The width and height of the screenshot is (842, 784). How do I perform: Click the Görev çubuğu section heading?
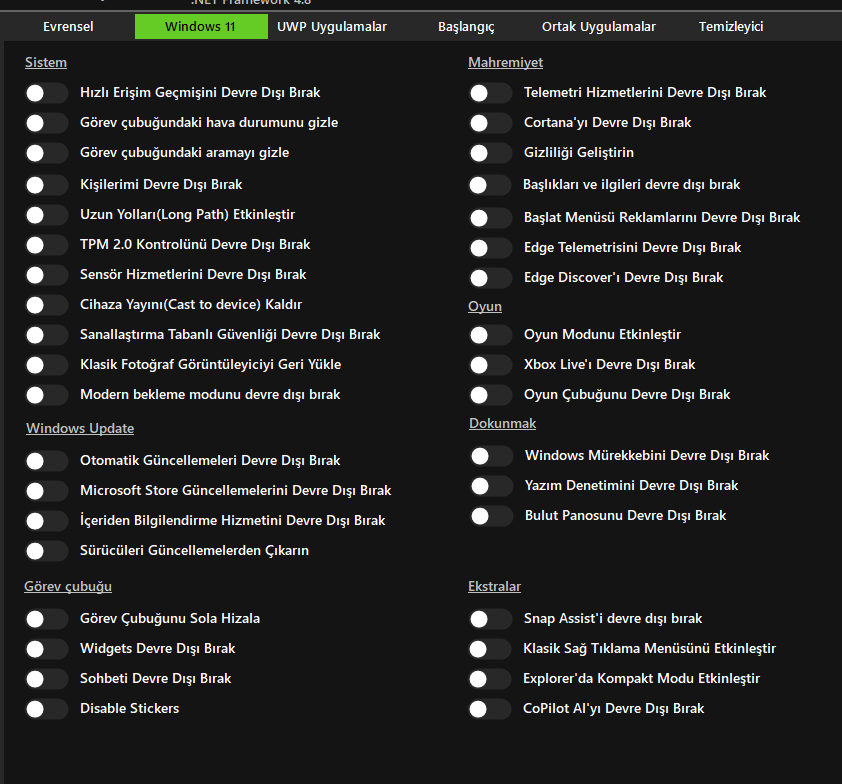(68, 586)
